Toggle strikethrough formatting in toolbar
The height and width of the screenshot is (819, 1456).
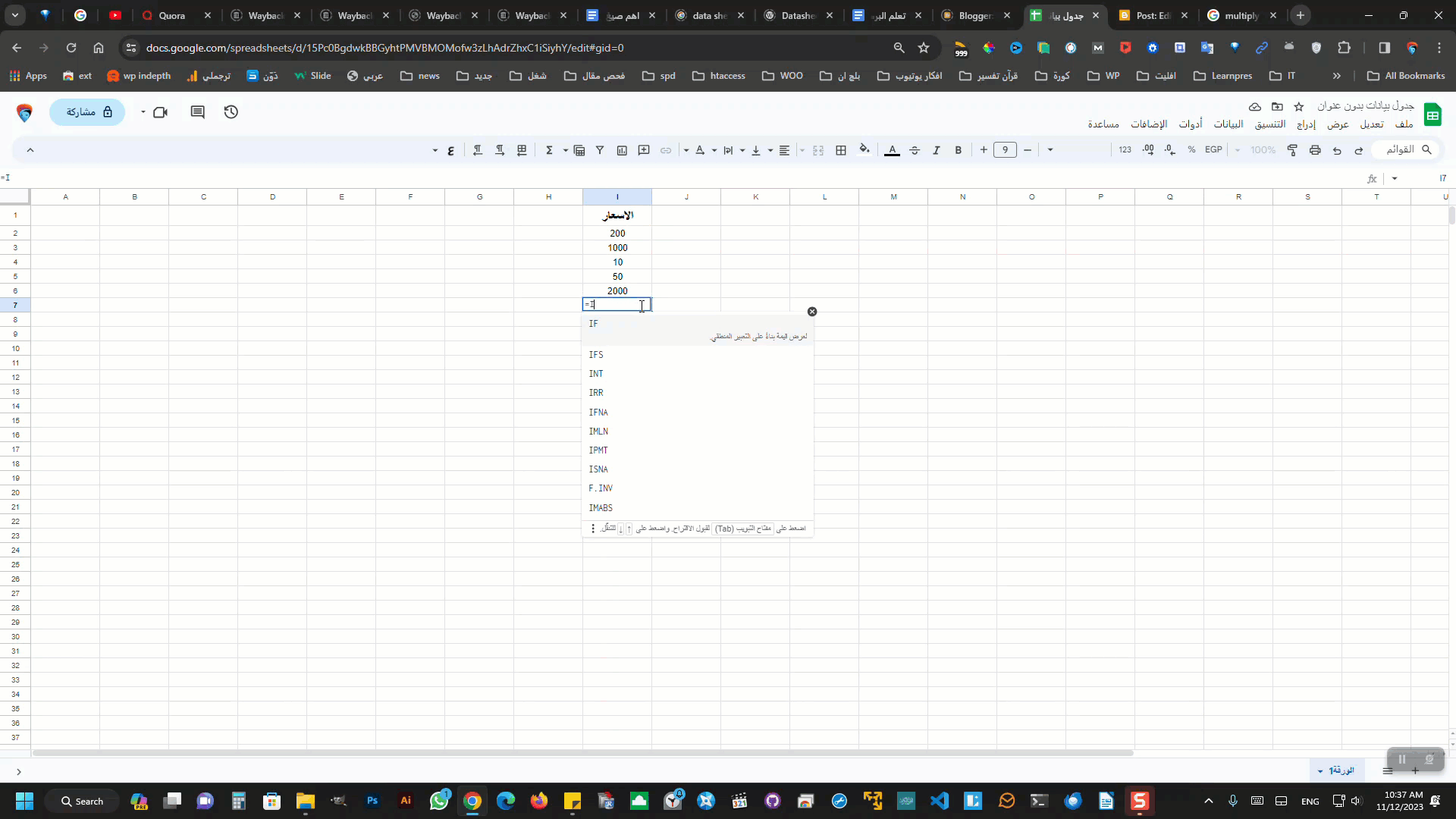[x=914, y=150]
